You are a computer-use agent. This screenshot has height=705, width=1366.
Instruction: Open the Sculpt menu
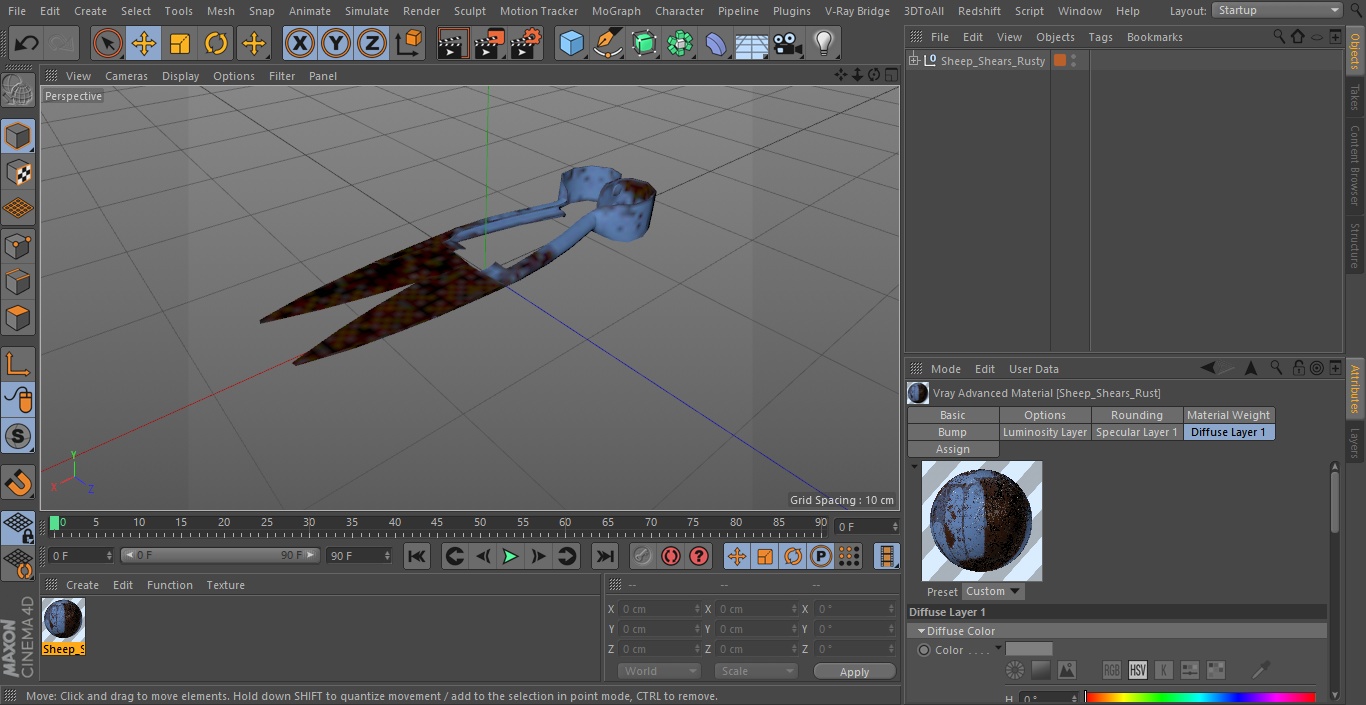(x=469, y=11)
